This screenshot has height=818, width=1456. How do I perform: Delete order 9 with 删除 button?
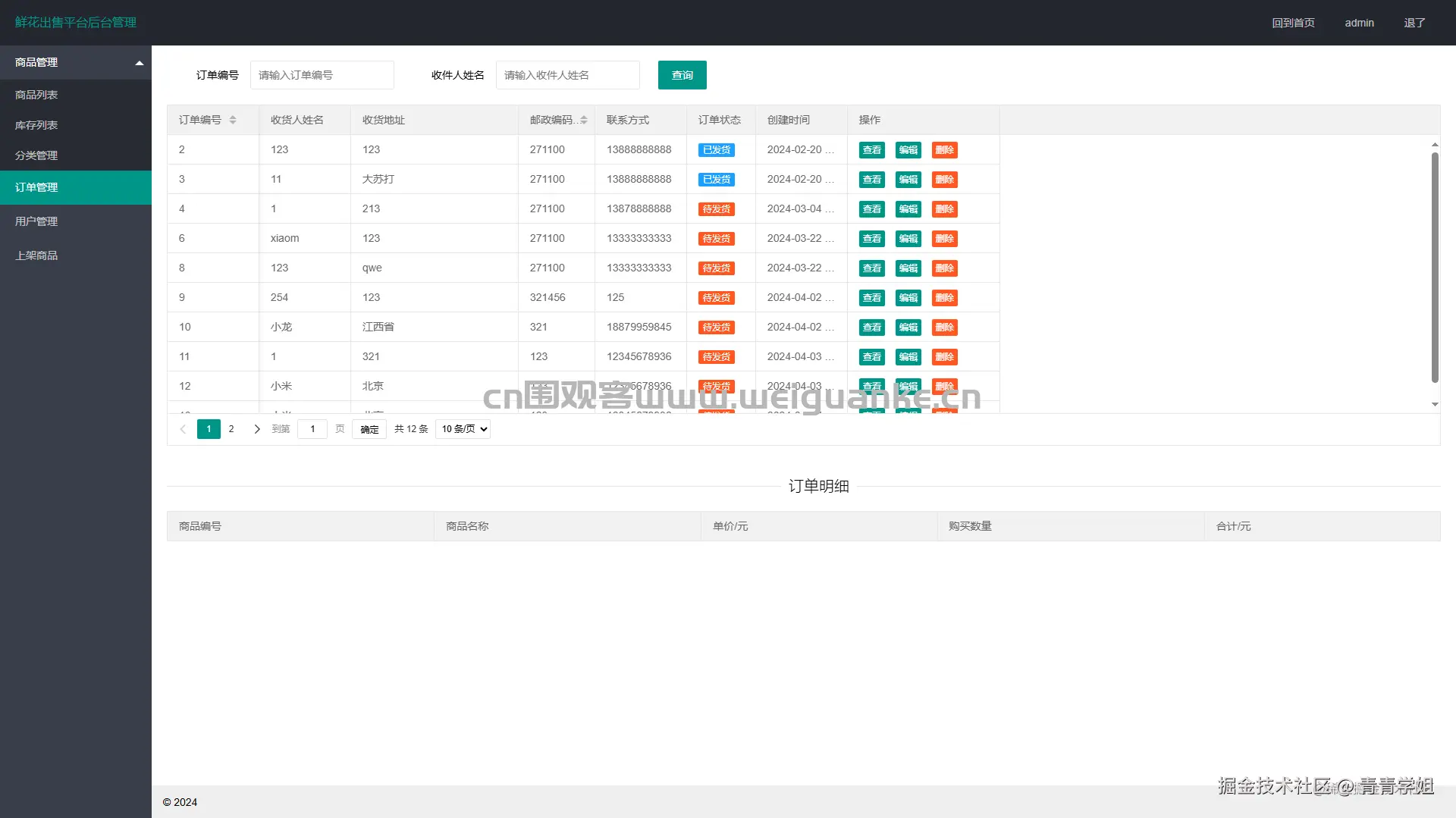coord(945,298)
